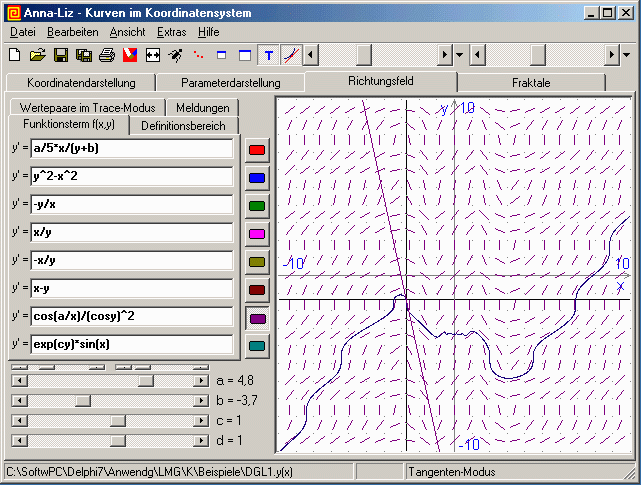Click the Save All stacked disks icon
This screenshot has height=485, width=641.
point(83,54)
